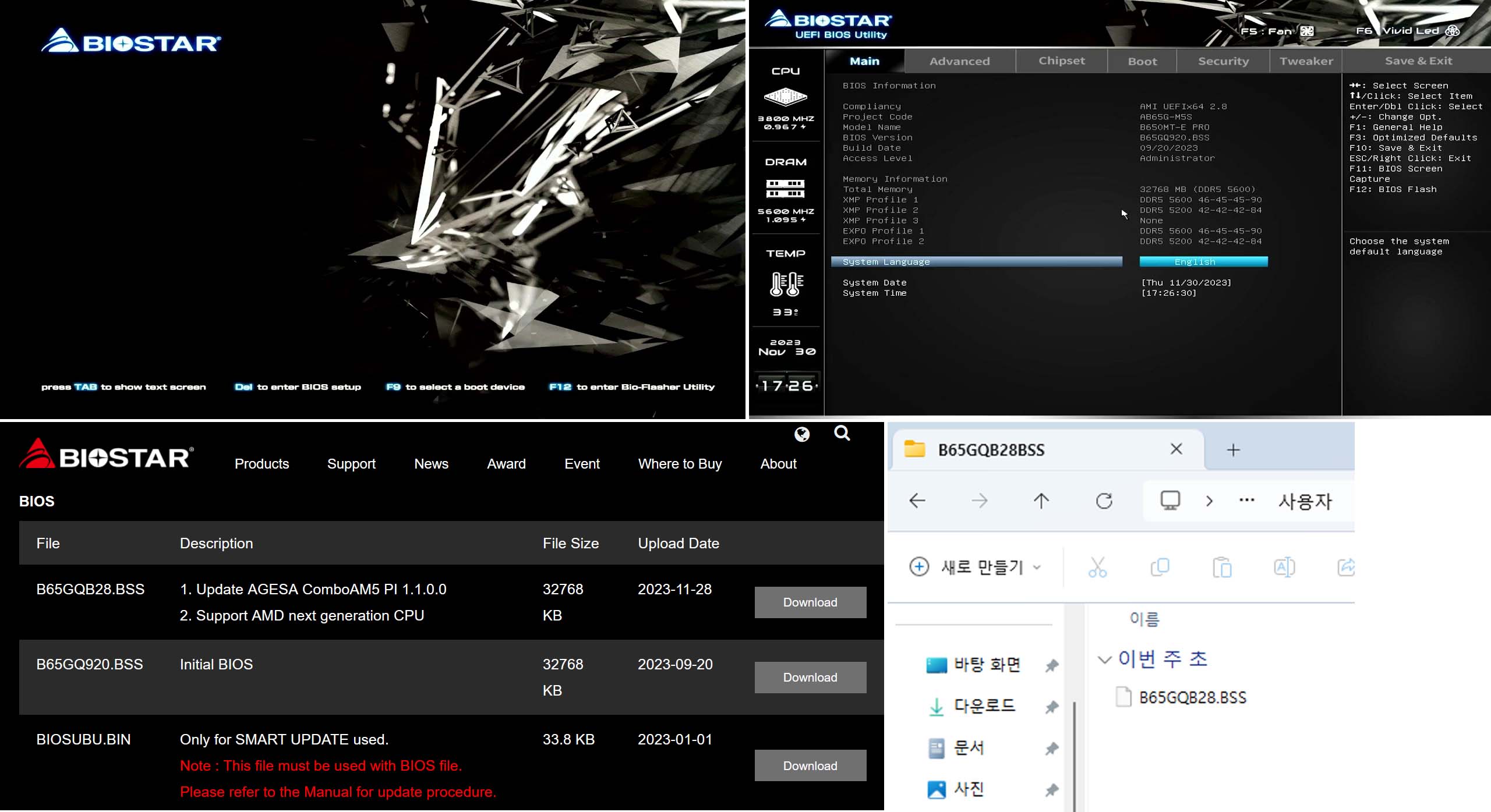Click the Explorer up arrow icon

(1041, 501)
